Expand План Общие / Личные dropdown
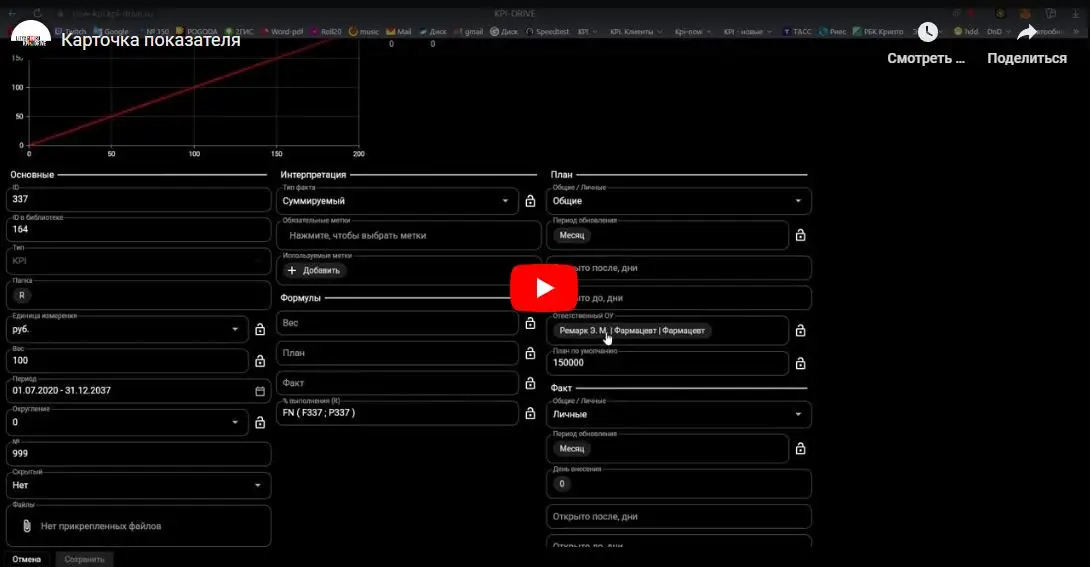Image resolution: width=1090 pixels, height=567 pixels. click(x=679, y=201)
